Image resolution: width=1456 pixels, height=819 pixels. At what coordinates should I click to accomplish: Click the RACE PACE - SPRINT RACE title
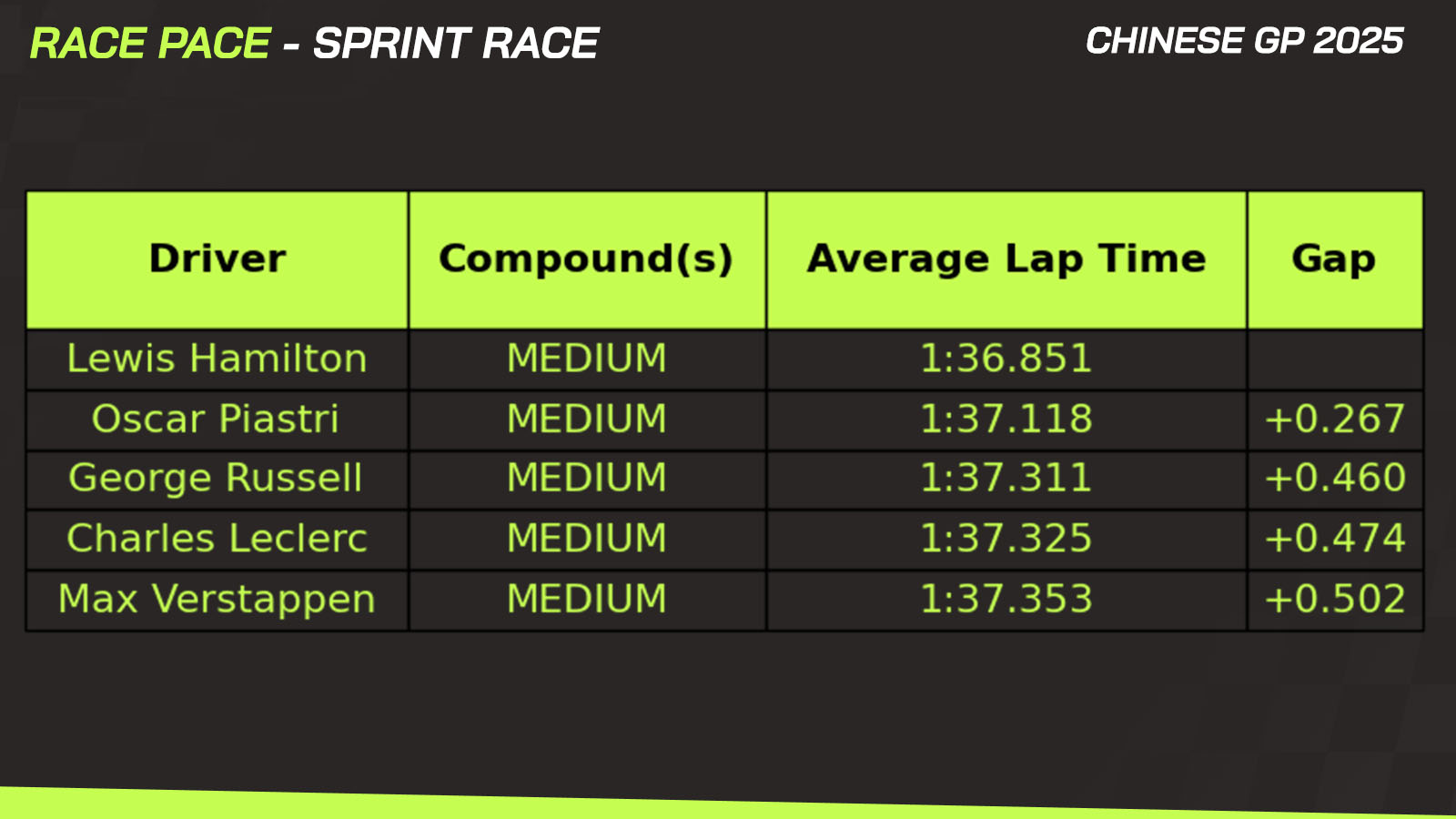[314, 44]
